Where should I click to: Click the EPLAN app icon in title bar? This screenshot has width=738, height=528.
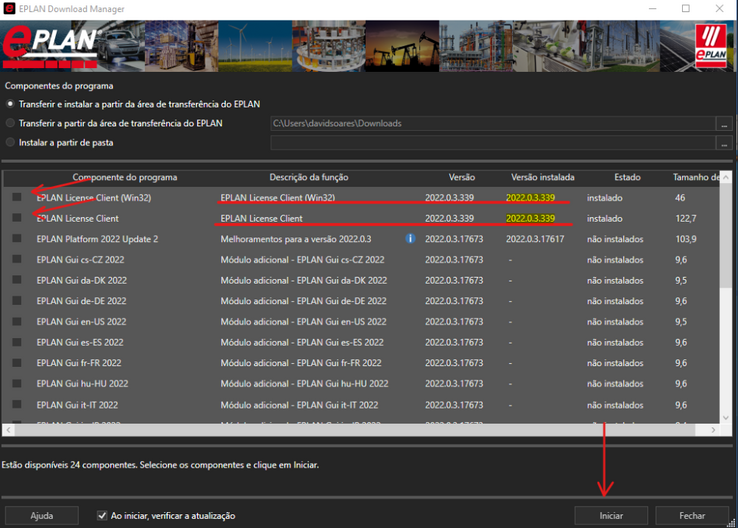pos(9,8)
